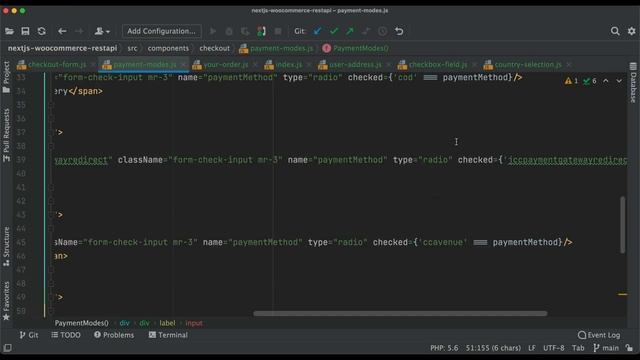The image size is (640, 360).
Task: Click the 51:155 cursor position indicator
Action: [x=493, y=348]
